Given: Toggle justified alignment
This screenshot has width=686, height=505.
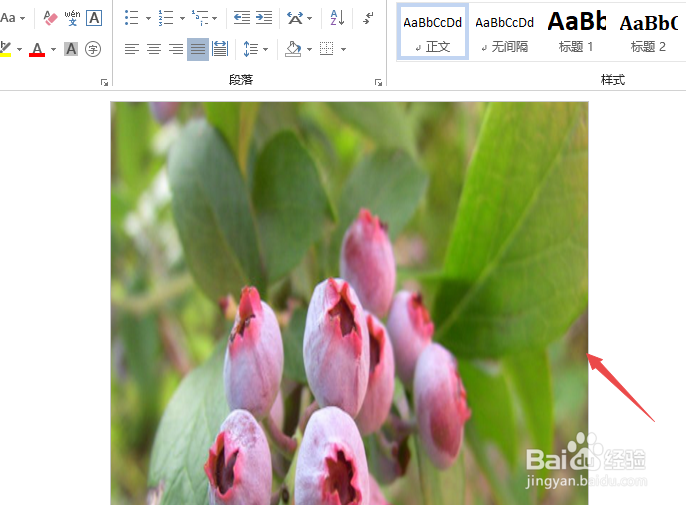Looking at the screenshot, I should tap(198, 49).
